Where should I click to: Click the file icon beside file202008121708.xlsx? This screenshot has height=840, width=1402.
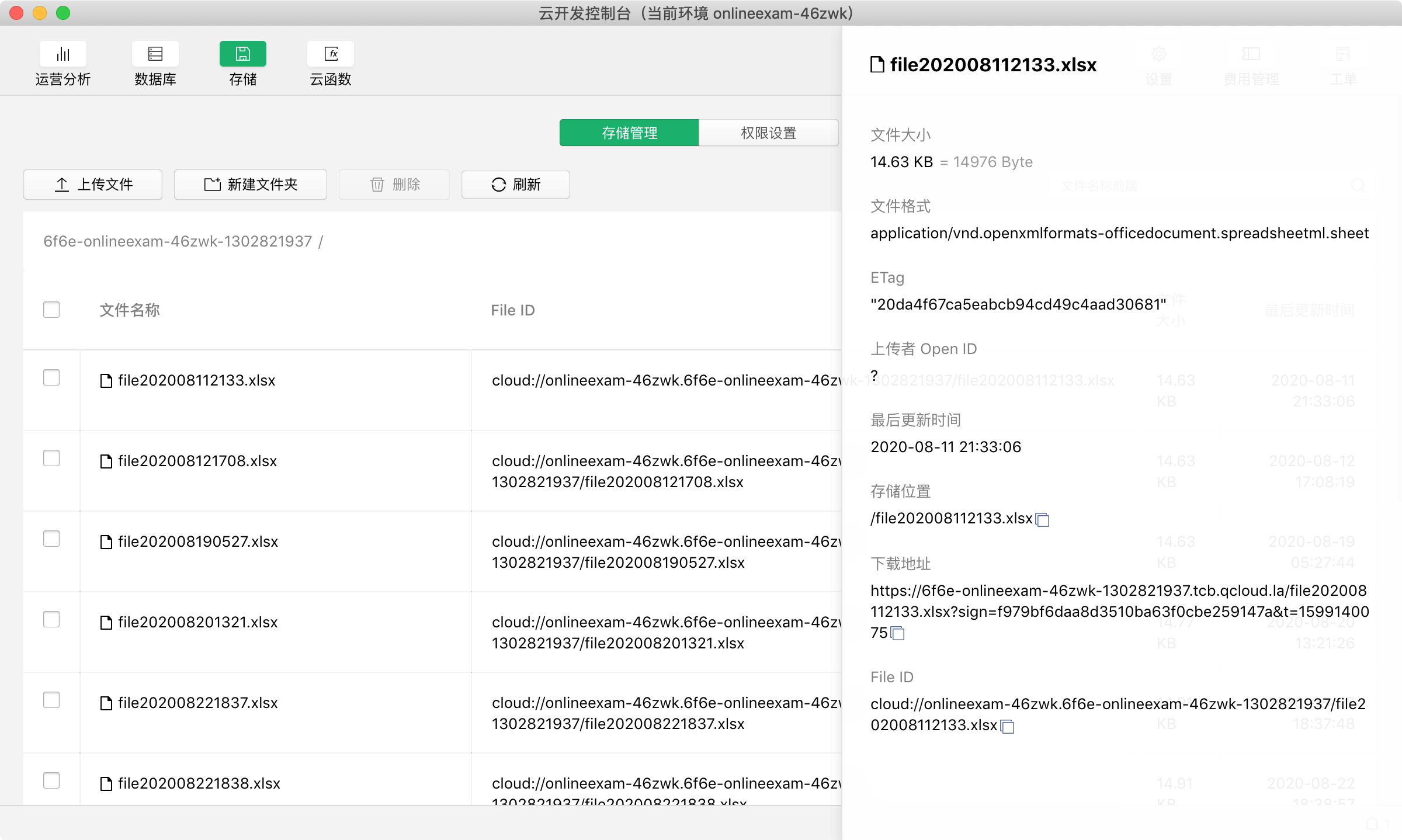click(x=106, y=461)
